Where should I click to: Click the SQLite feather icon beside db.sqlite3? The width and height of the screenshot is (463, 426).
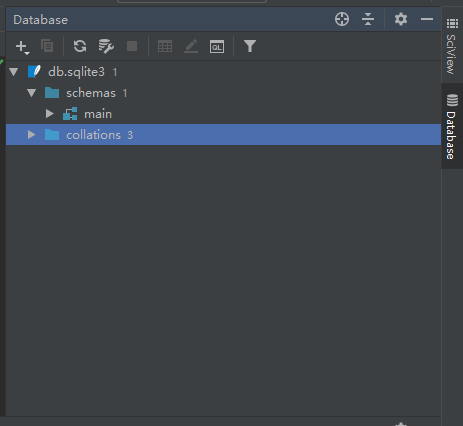34,72
